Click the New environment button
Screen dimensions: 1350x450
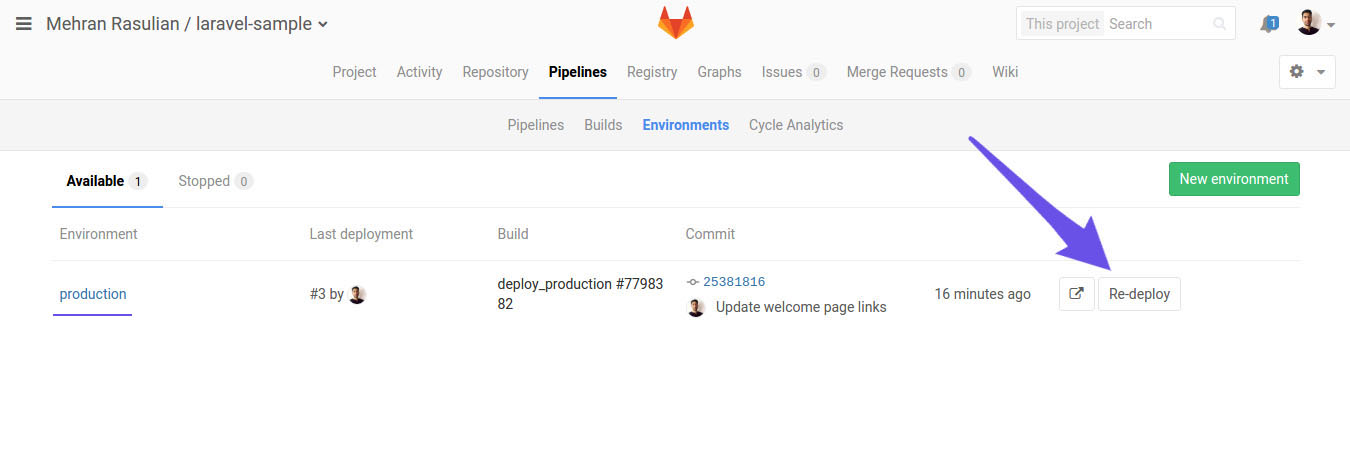[x=1233, y=179]
